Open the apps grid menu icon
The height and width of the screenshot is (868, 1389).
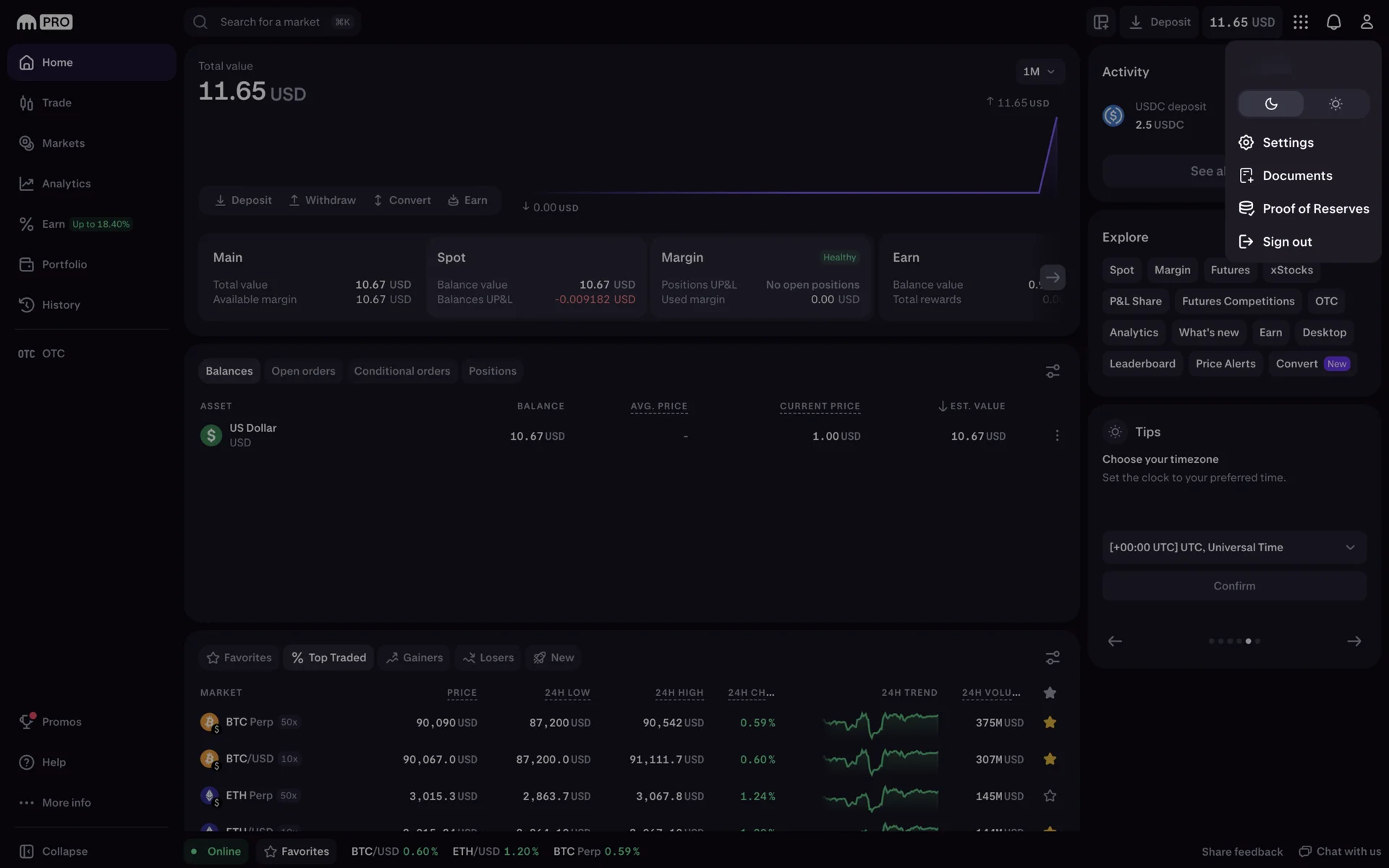pyautogui.click(x=1300, y=22)
